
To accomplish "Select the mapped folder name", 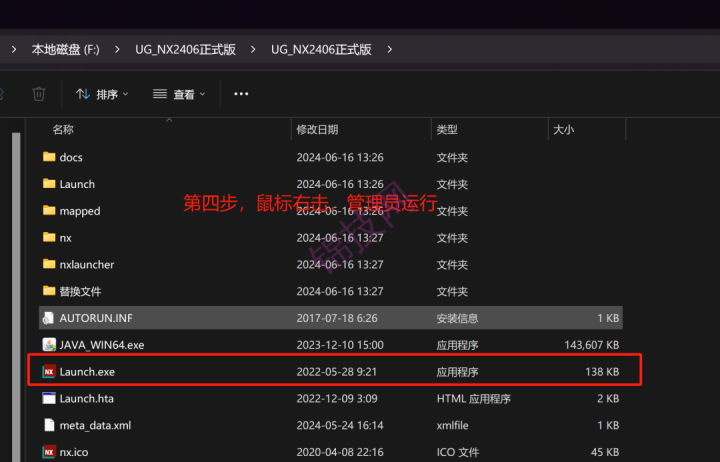I will (80, 211).
